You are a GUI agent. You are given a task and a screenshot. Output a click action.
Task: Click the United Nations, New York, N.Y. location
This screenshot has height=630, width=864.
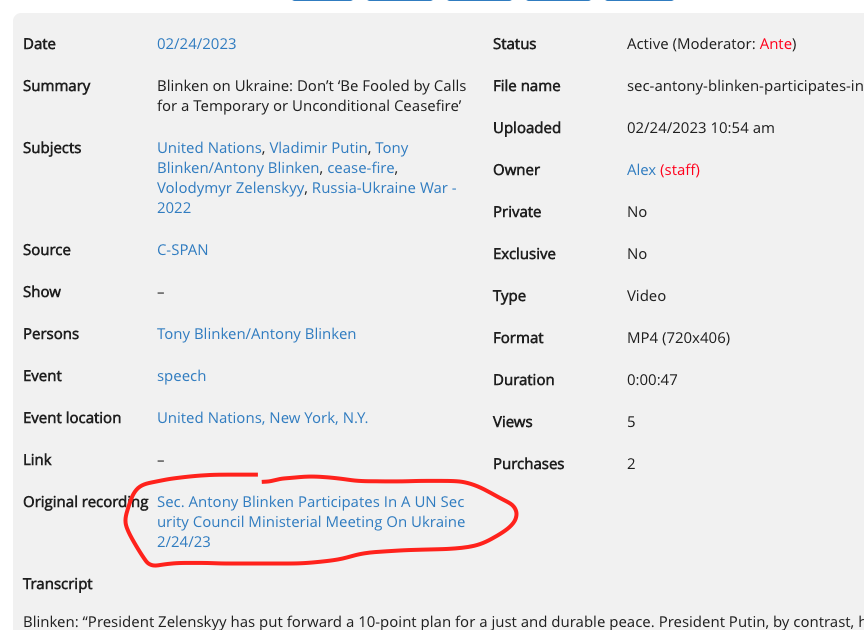[262, 418]
